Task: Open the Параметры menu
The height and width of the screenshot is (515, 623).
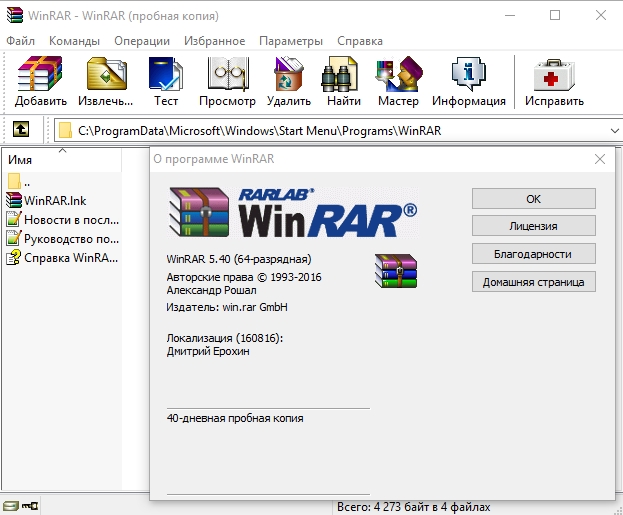Action: [x=291, y=41]
